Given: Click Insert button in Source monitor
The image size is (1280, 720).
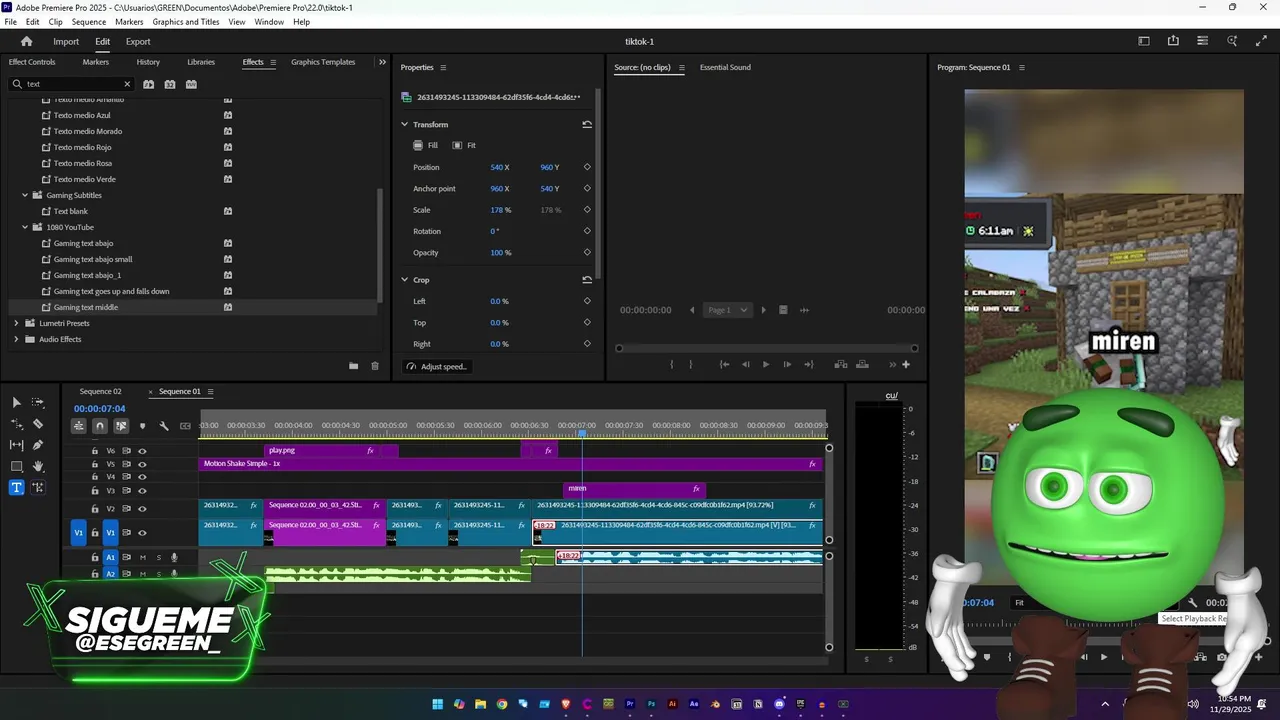Looking at the screenshot, I should (841, 364).
